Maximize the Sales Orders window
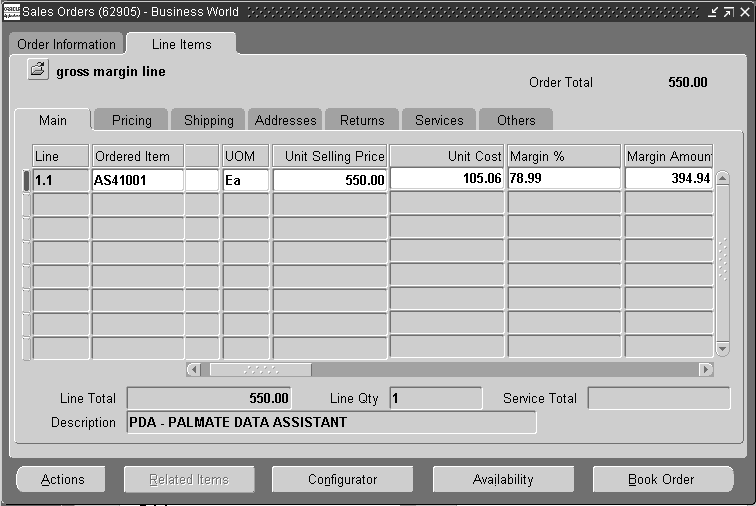Viewport: 756px width, 506px height. click(729, 12)
